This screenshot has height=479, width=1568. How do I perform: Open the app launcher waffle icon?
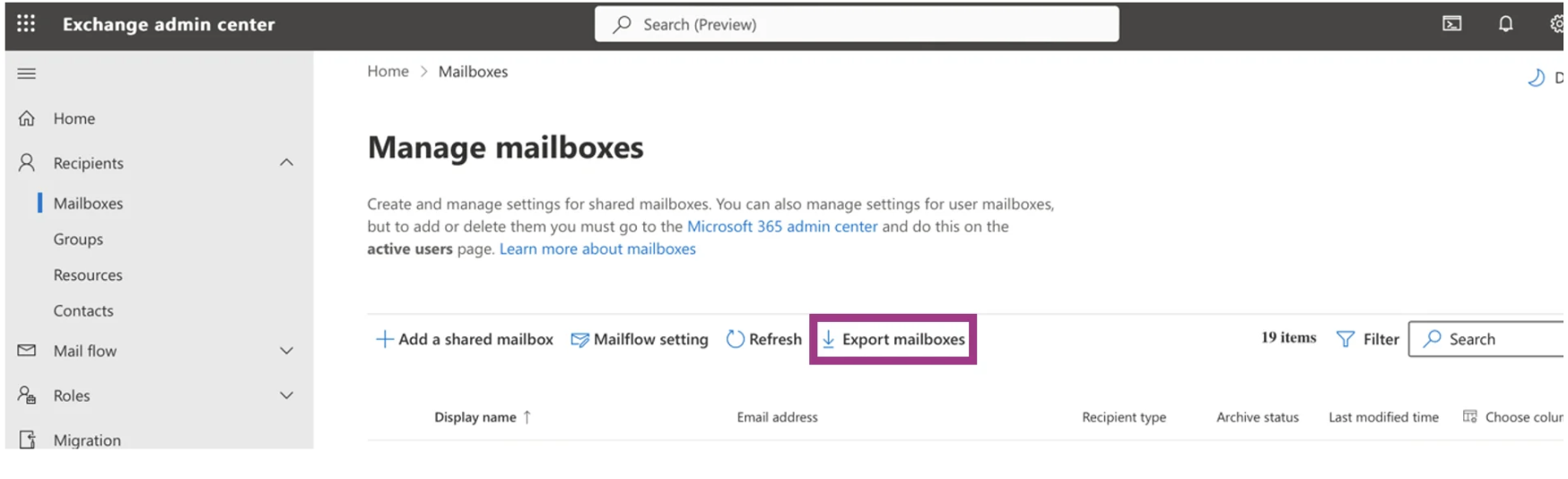point(26,23)
